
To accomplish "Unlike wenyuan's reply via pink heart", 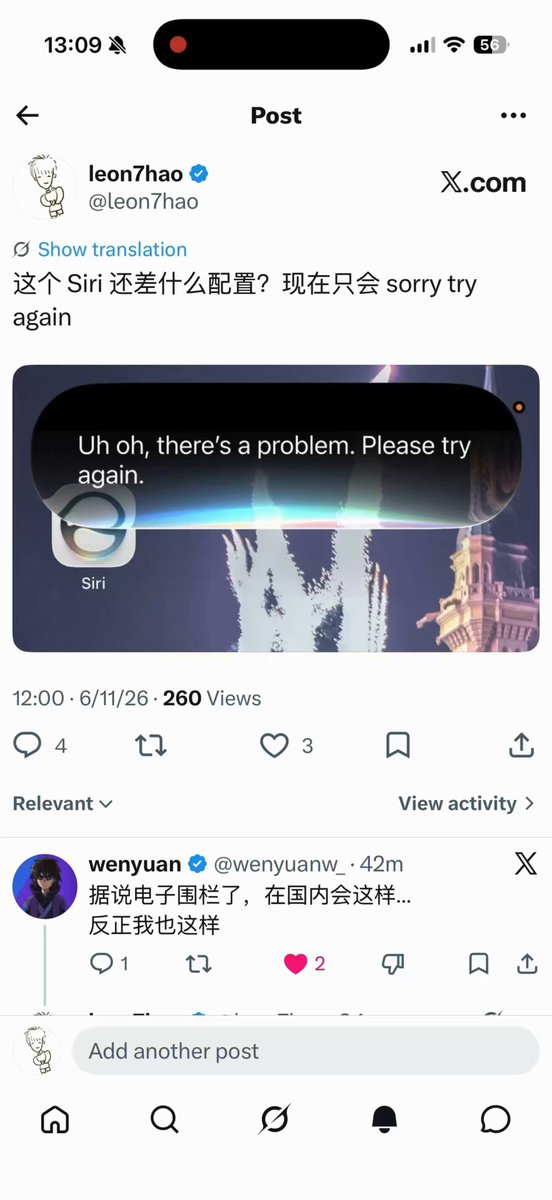I will pos(295,964).
